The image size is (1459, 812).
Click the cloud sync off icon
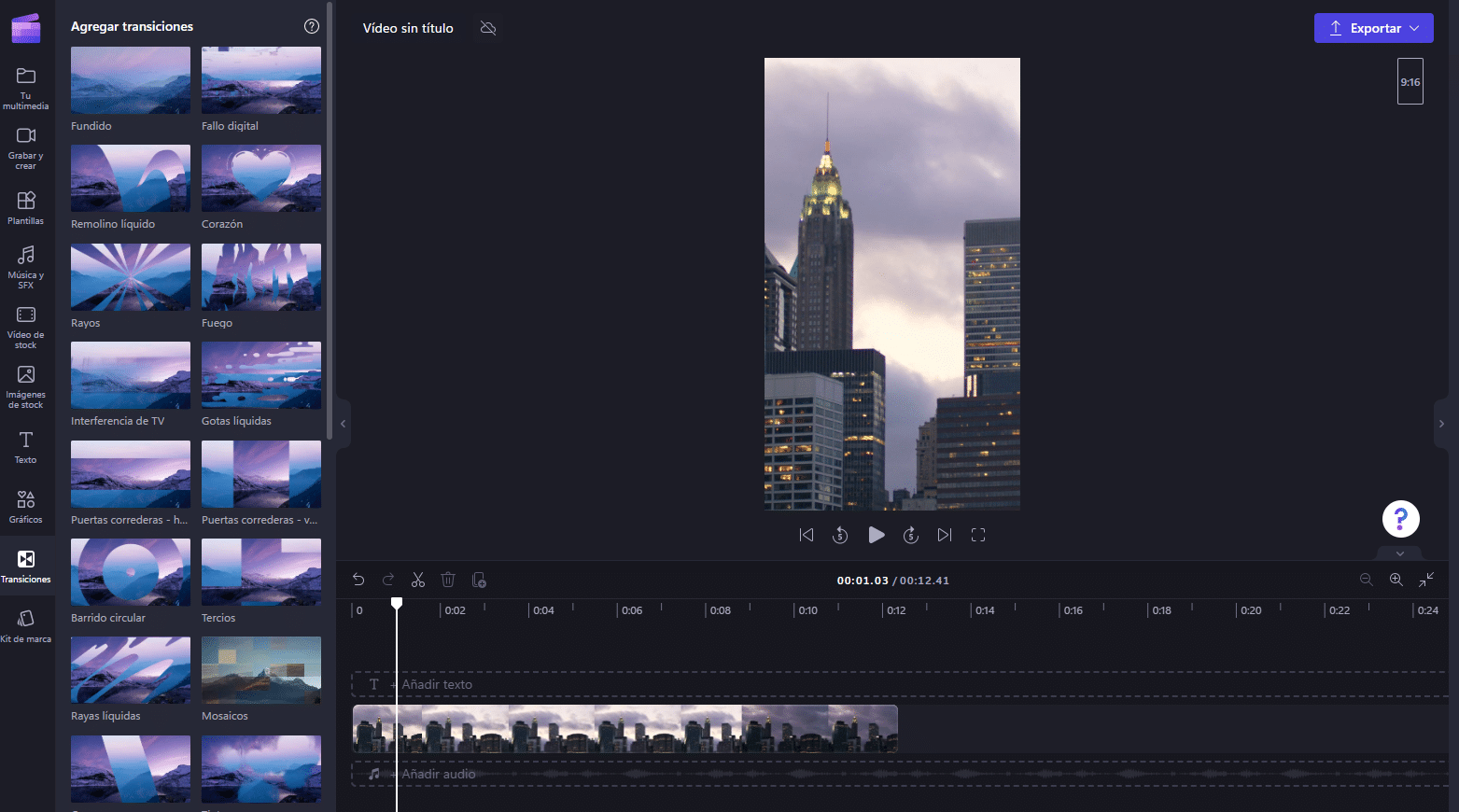[x=488, y=28]
